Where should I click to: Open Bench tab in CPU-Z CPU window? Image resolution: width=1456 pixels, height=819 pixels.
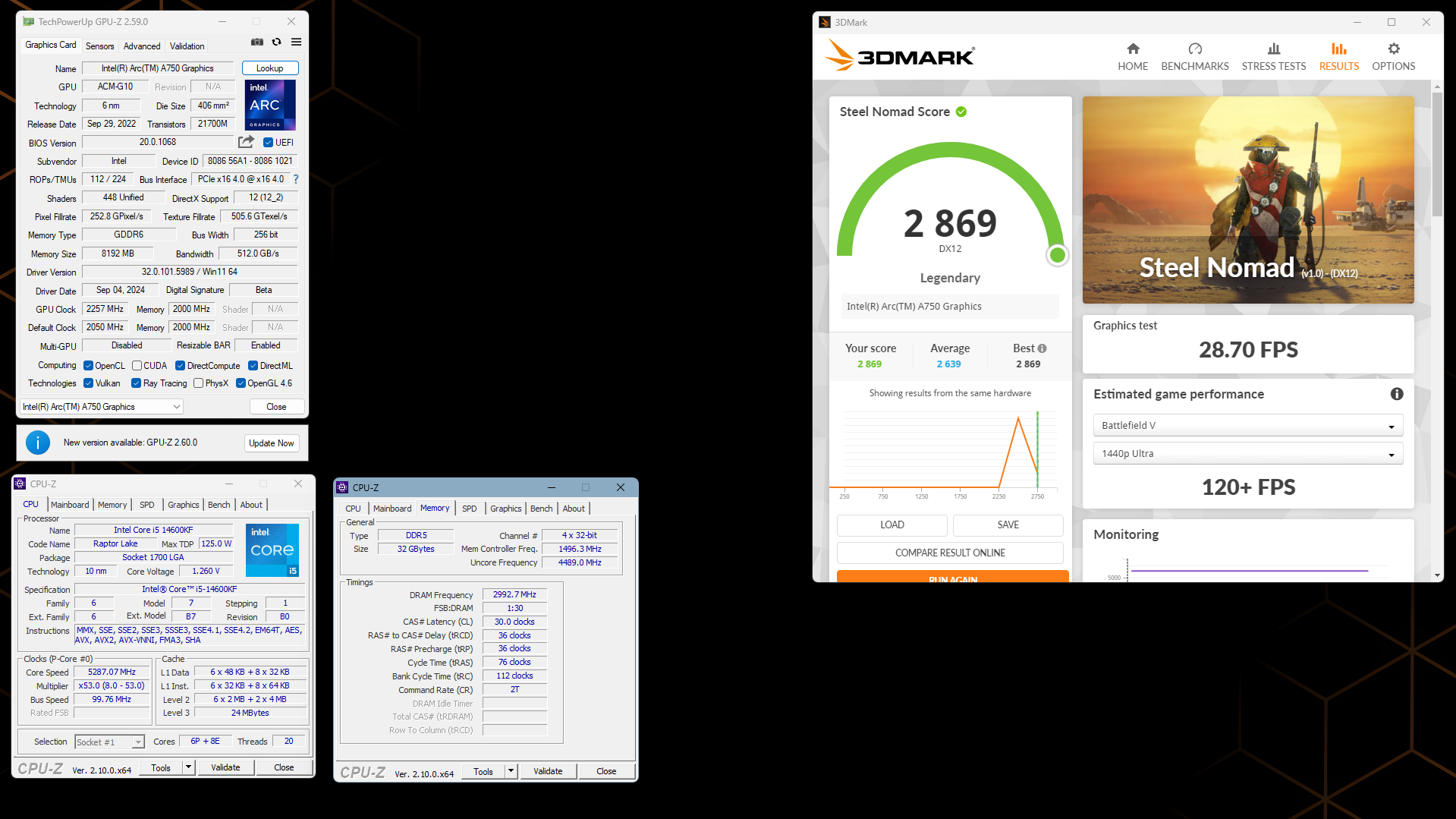click(219, 505)
